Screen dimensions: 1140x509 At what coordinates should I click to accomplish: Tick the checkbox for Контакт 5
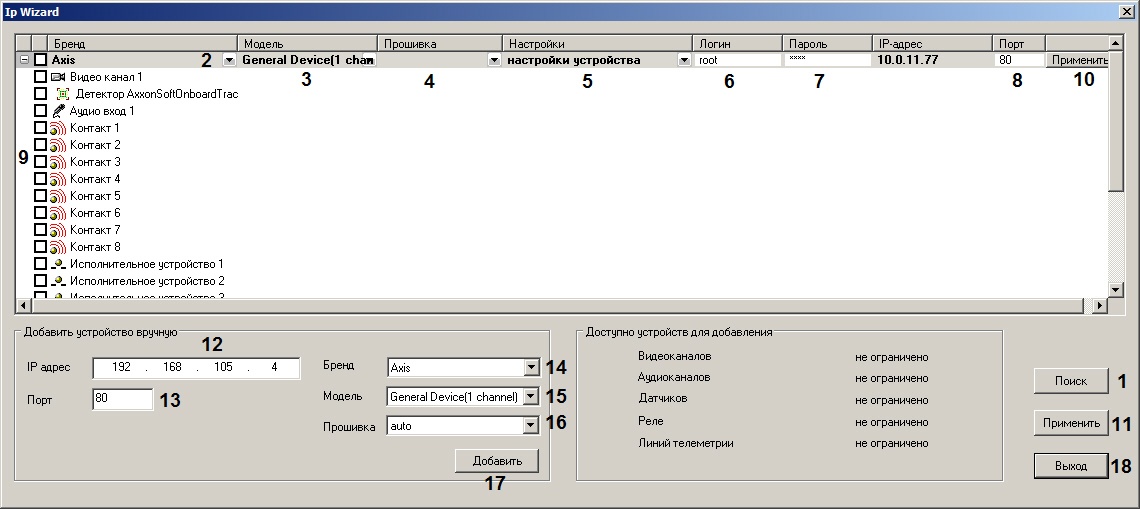(x=40, y=196)
